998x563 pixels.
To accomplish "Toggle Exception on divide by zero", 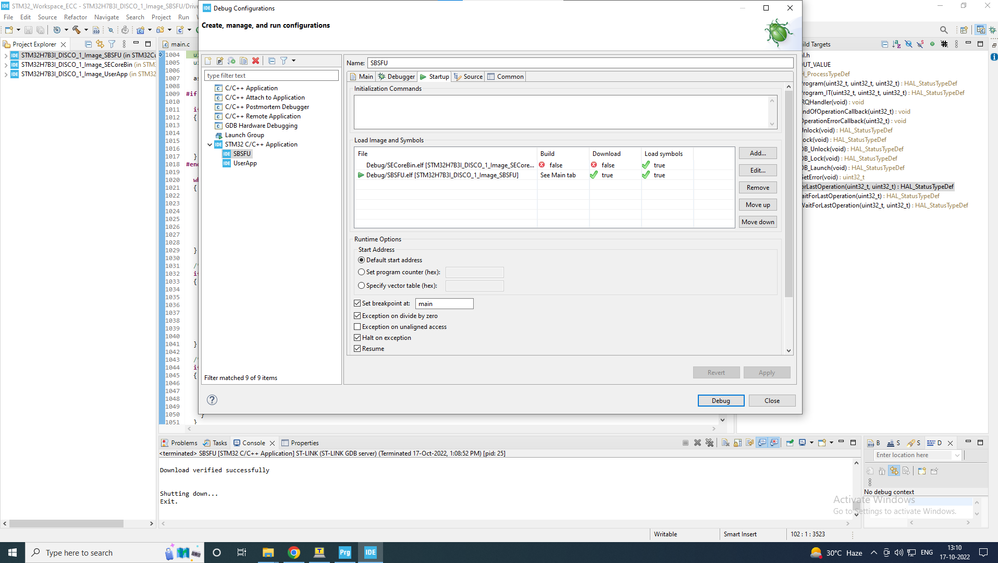I will [357, 316].
